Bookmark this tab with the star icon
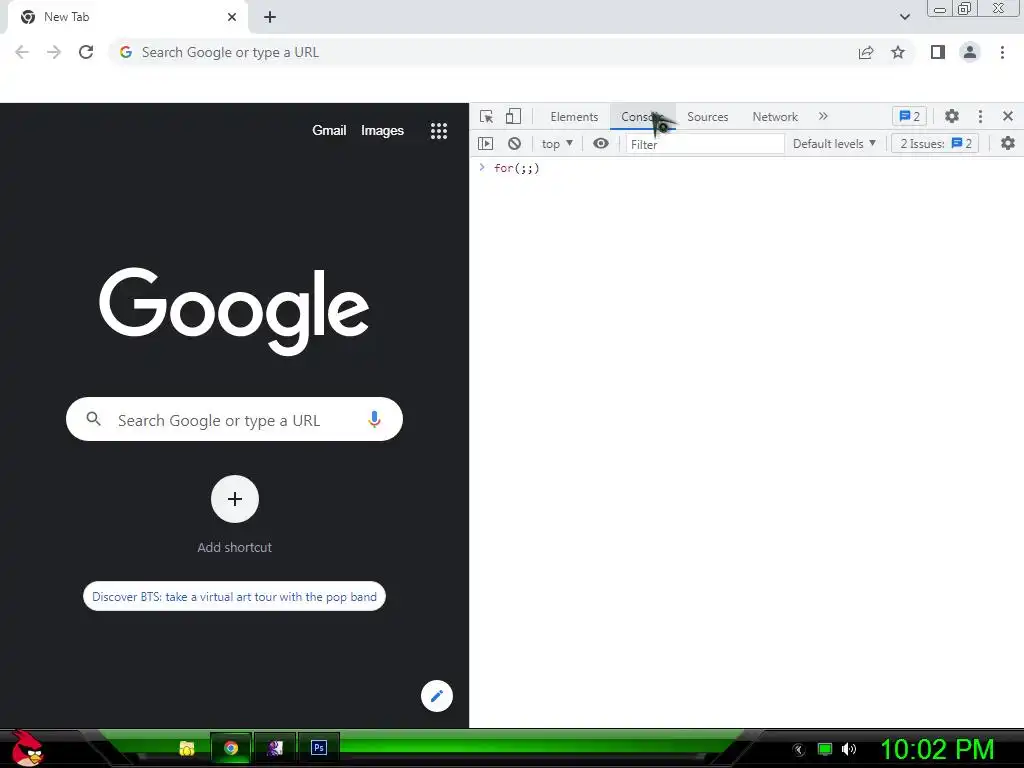The image size is (1024, 768). tap(898, 52)
